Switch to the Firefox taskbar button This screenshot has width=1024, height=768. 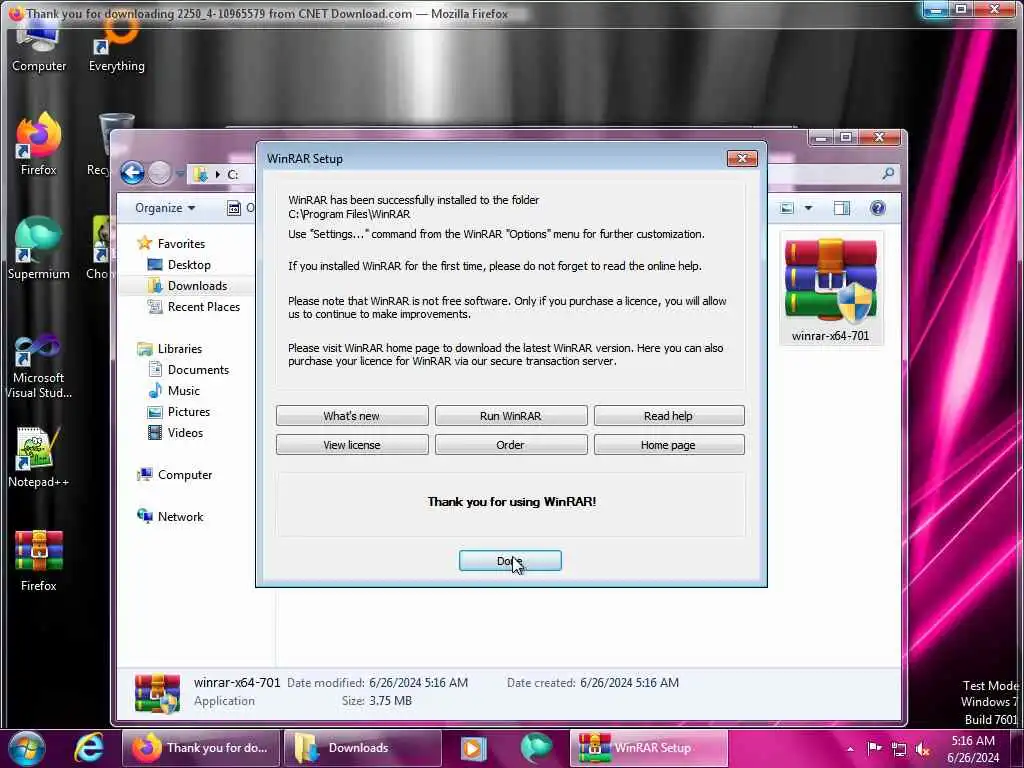tap(201, 748)
